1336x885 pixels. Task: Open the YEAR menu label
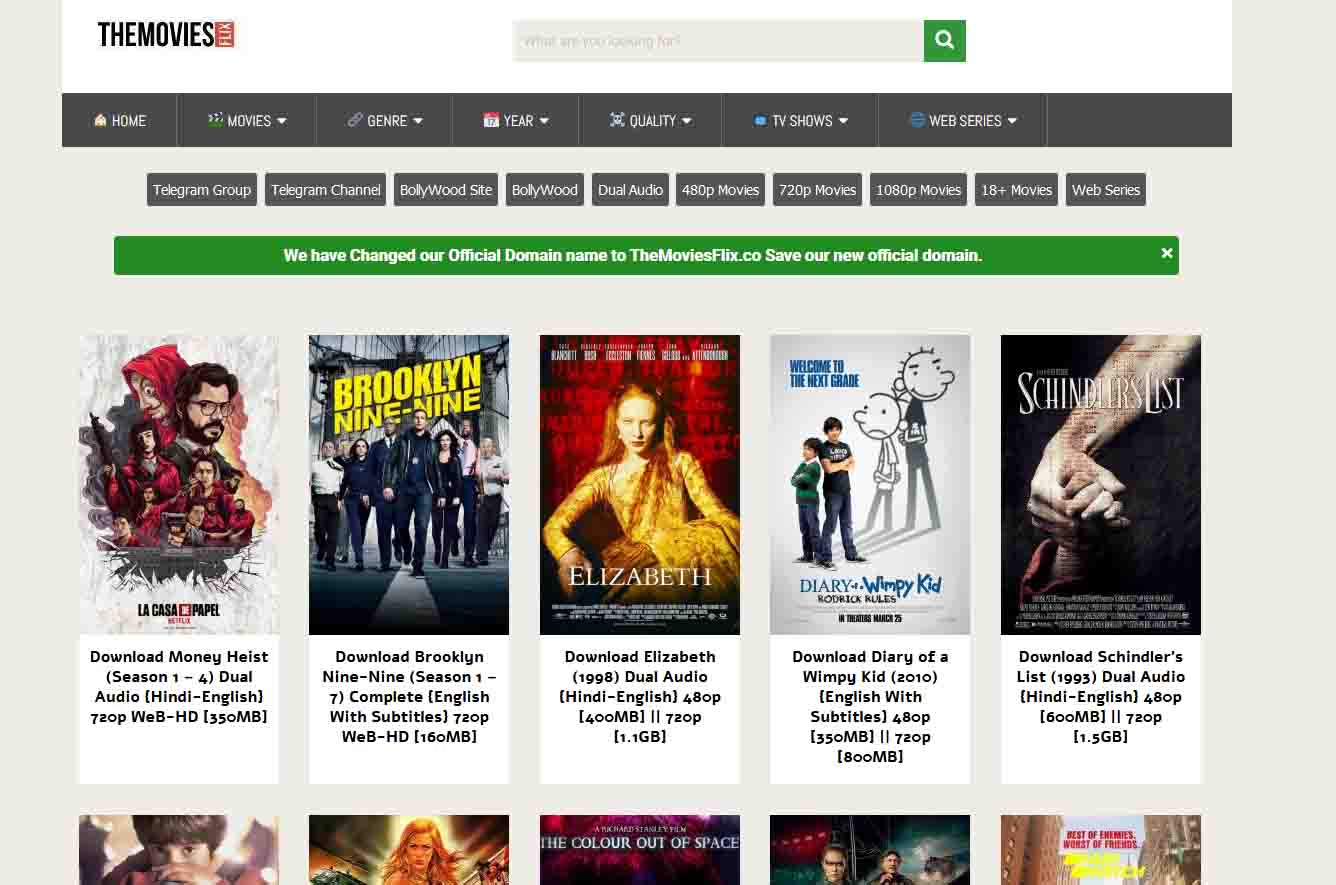tap(518, 121)
